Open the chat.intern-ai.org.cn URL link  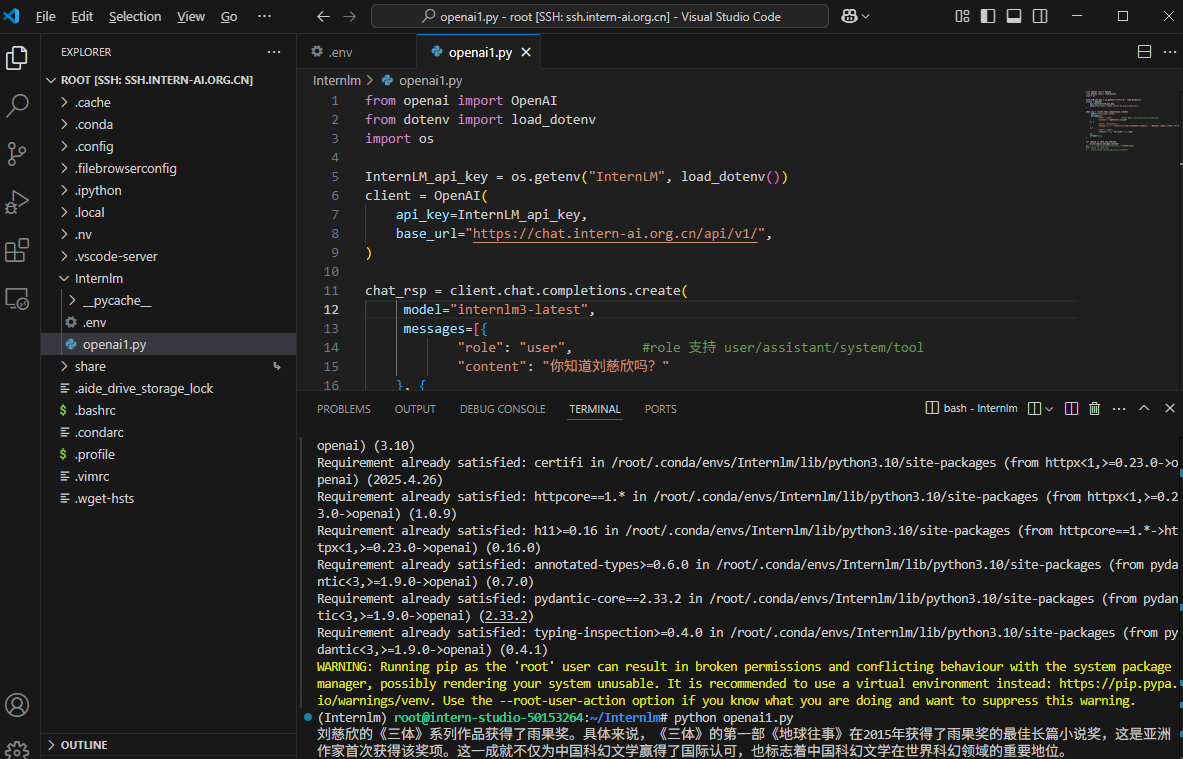615,233
